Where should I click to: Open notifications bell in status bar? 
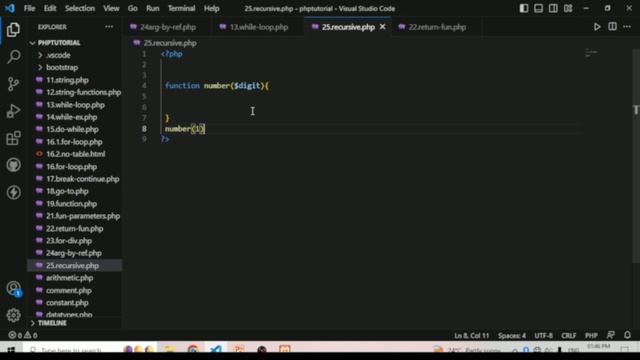click(x=627, y=335)
